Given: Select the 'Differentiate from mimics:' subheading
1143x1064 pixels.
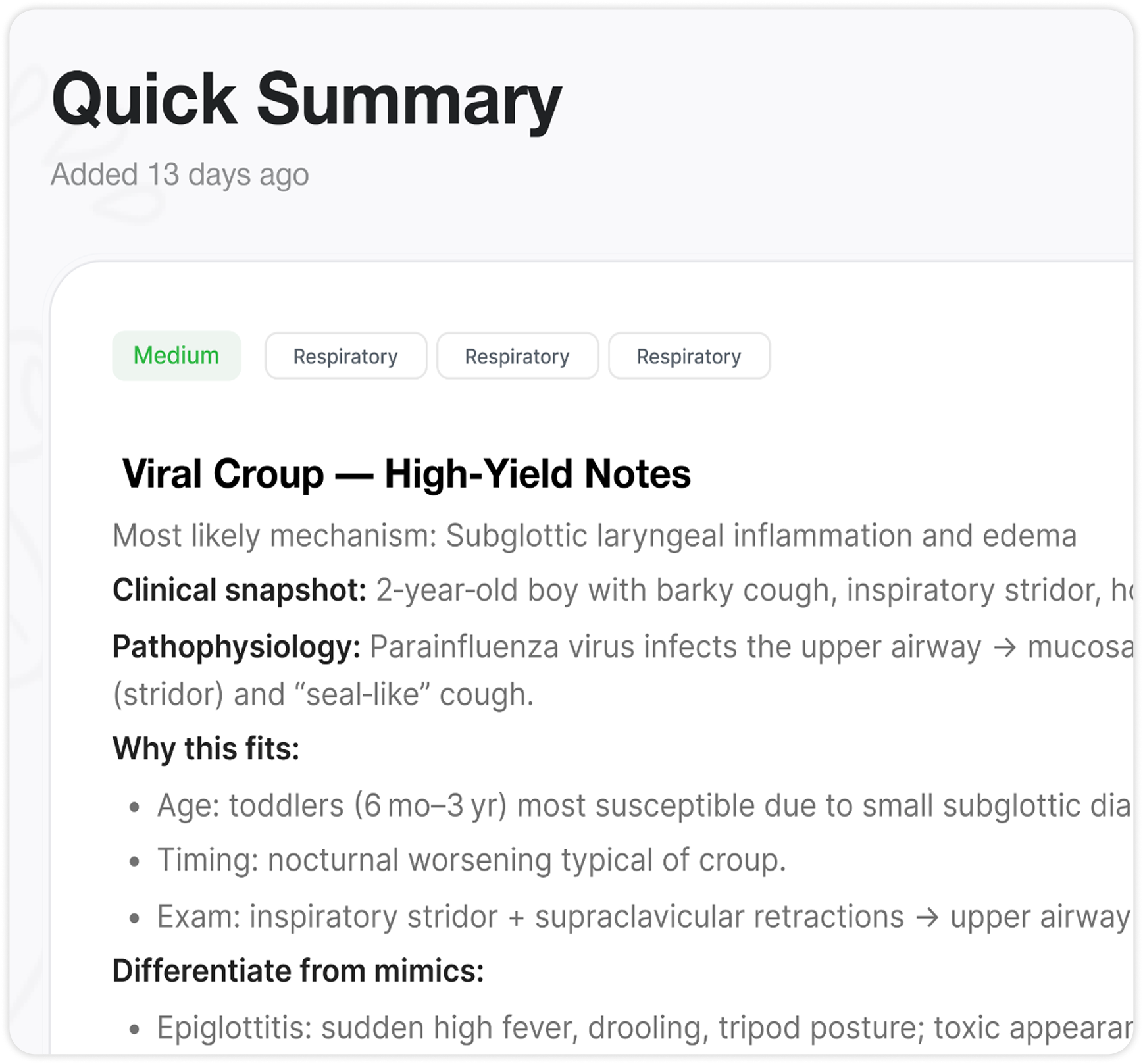Looking at the screenshot, I should click(298, 971).
